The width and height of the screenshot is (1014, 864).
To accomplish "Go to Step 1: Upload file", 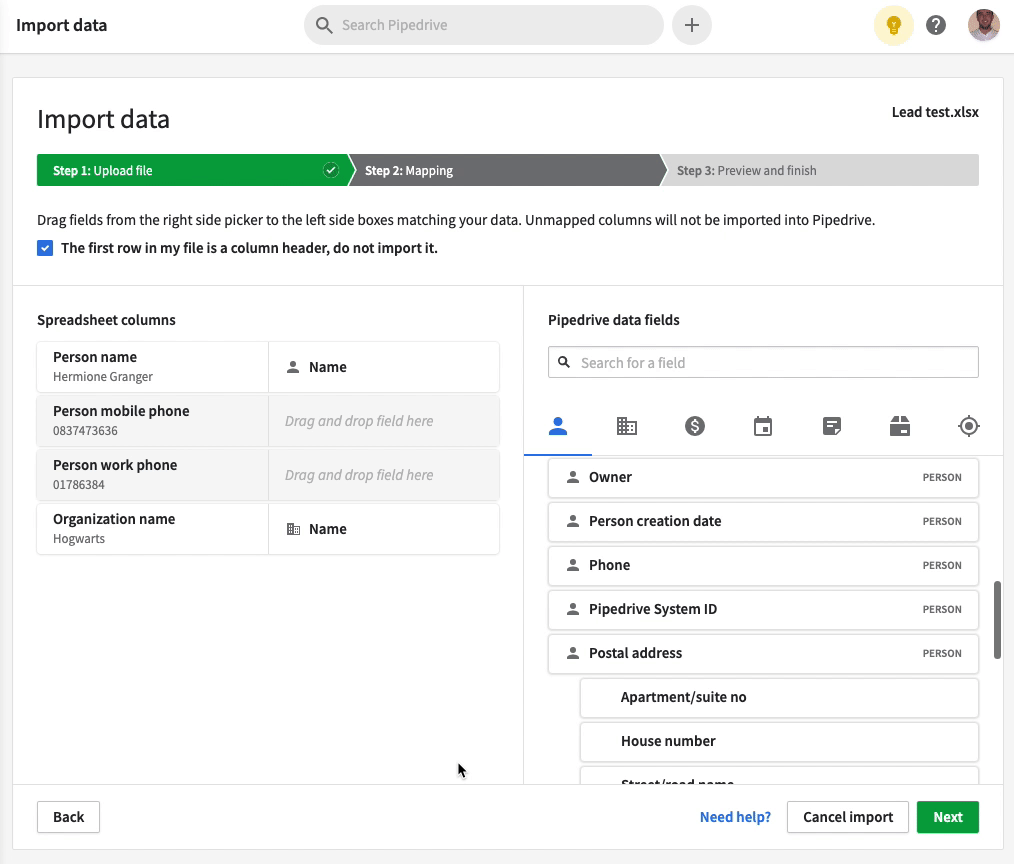I will 192,170.
